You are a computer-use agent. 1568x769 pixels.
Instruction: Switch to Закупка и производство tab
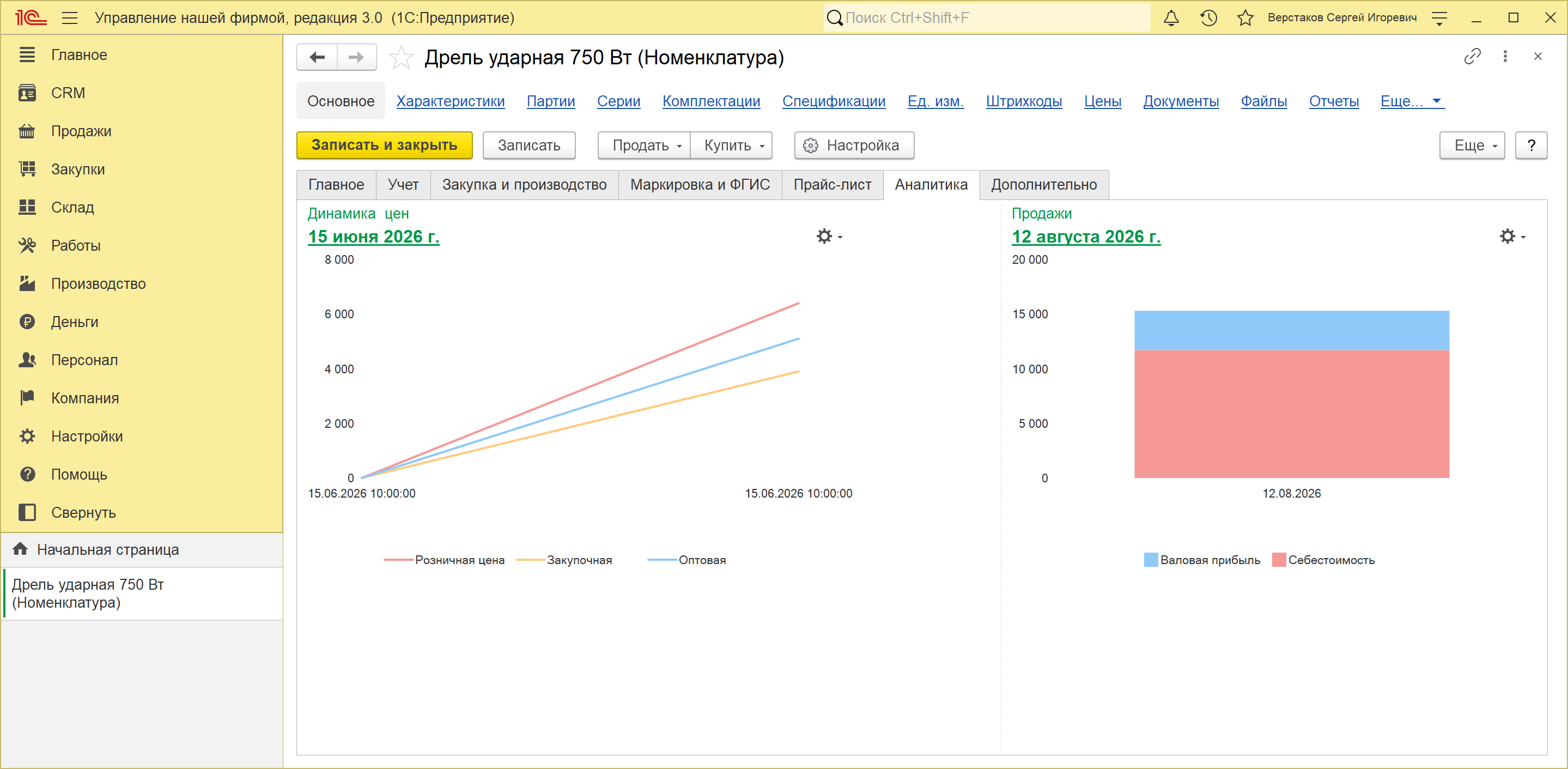[x=524, y=185]
